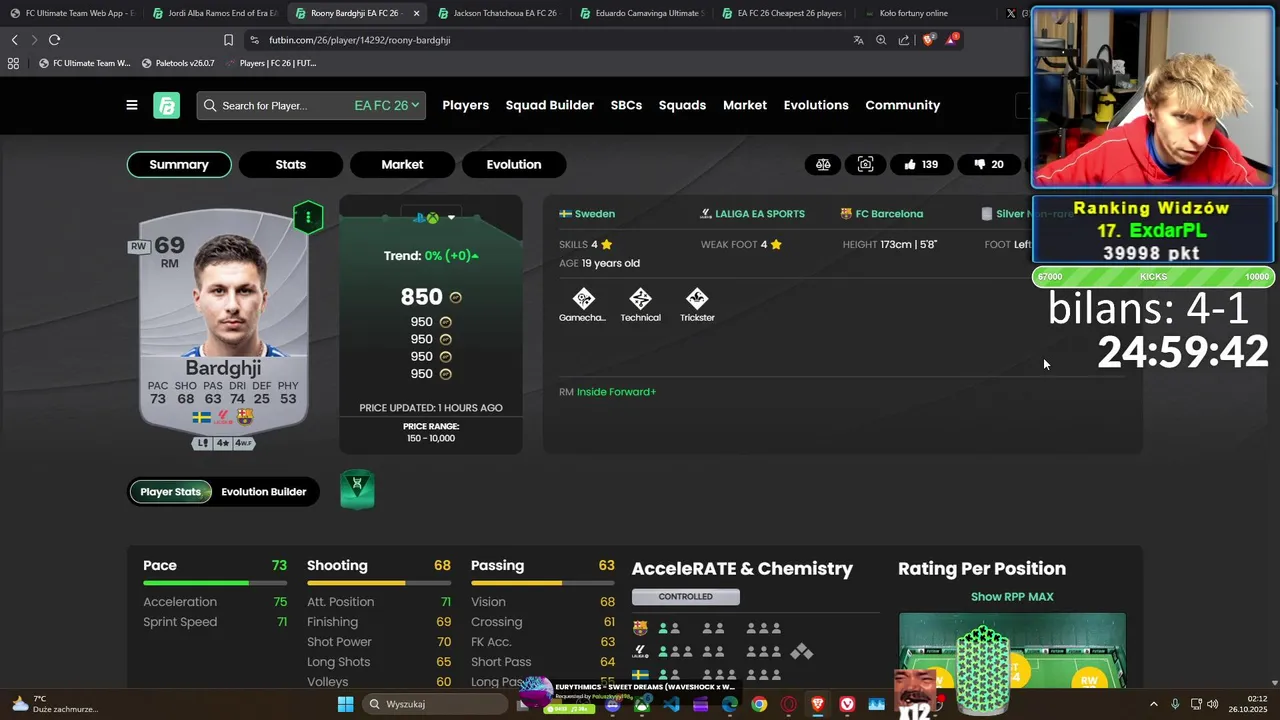This screenshot has width=1280, height=720.
Task: Click the Inside Forward+ role link
Action: point(616,392)
